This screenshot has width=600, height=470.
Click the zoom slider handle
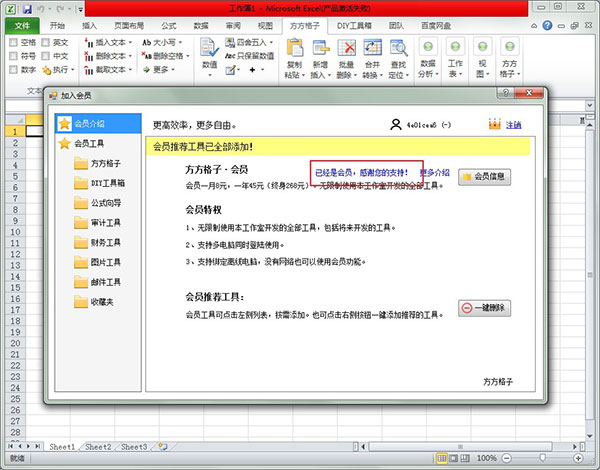coord(542,458)
